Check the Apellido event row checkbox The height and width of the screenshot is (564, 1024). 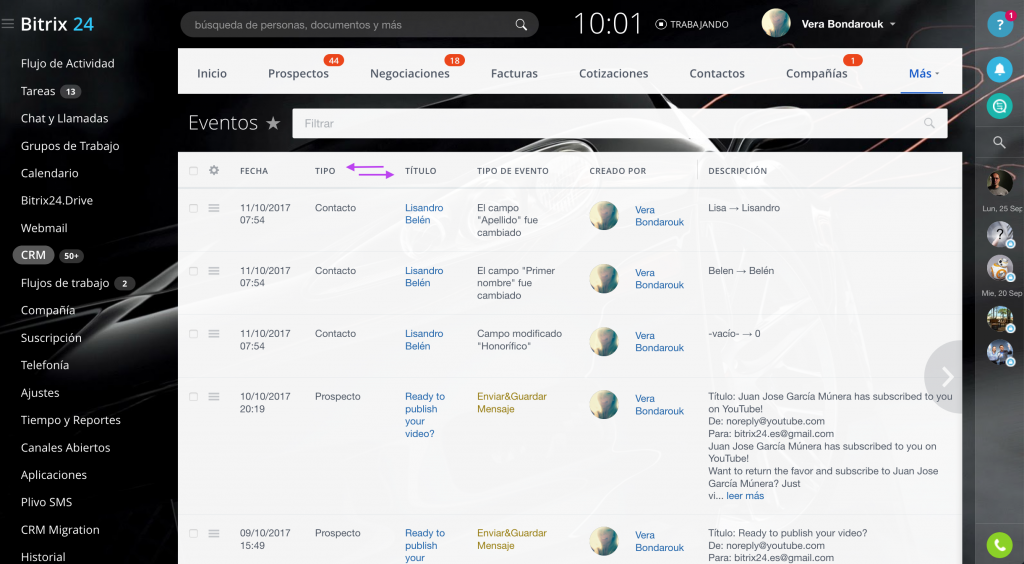[x=193, y=208]
